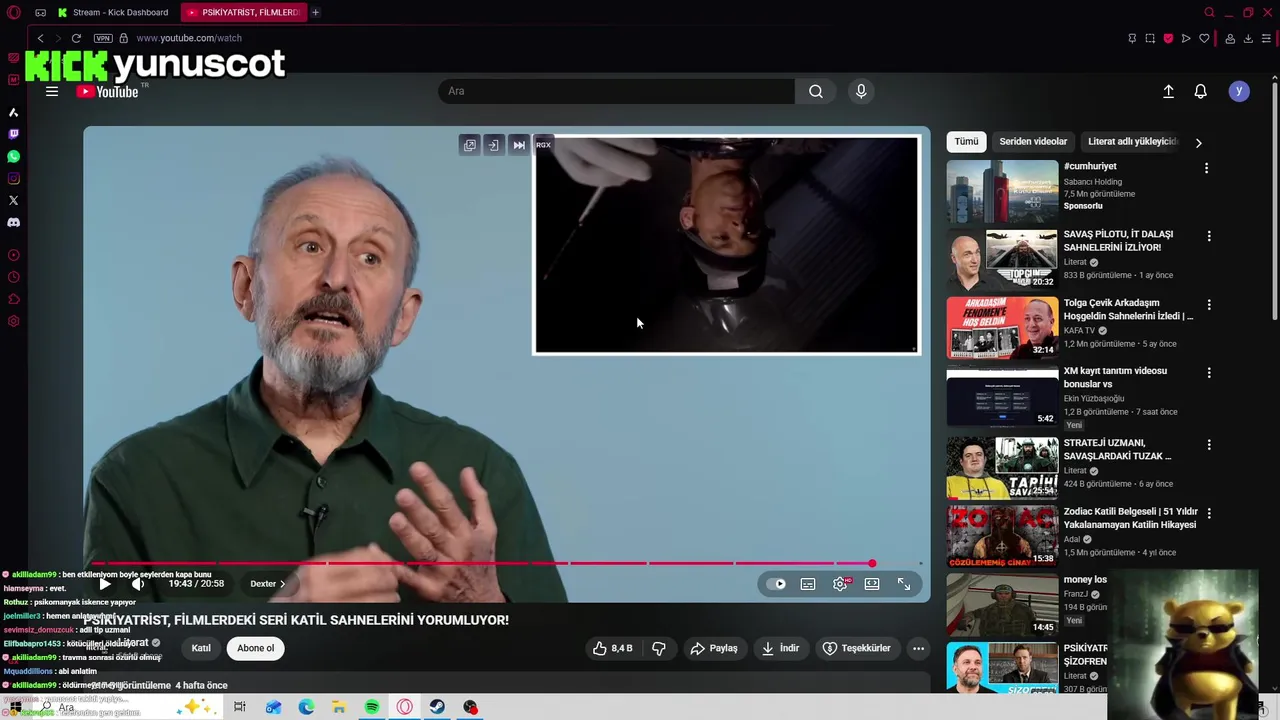The height and width of the screenshot is (720, 1280).
Task: Click the Teşekkürler button
Action: tap(857, 648)
